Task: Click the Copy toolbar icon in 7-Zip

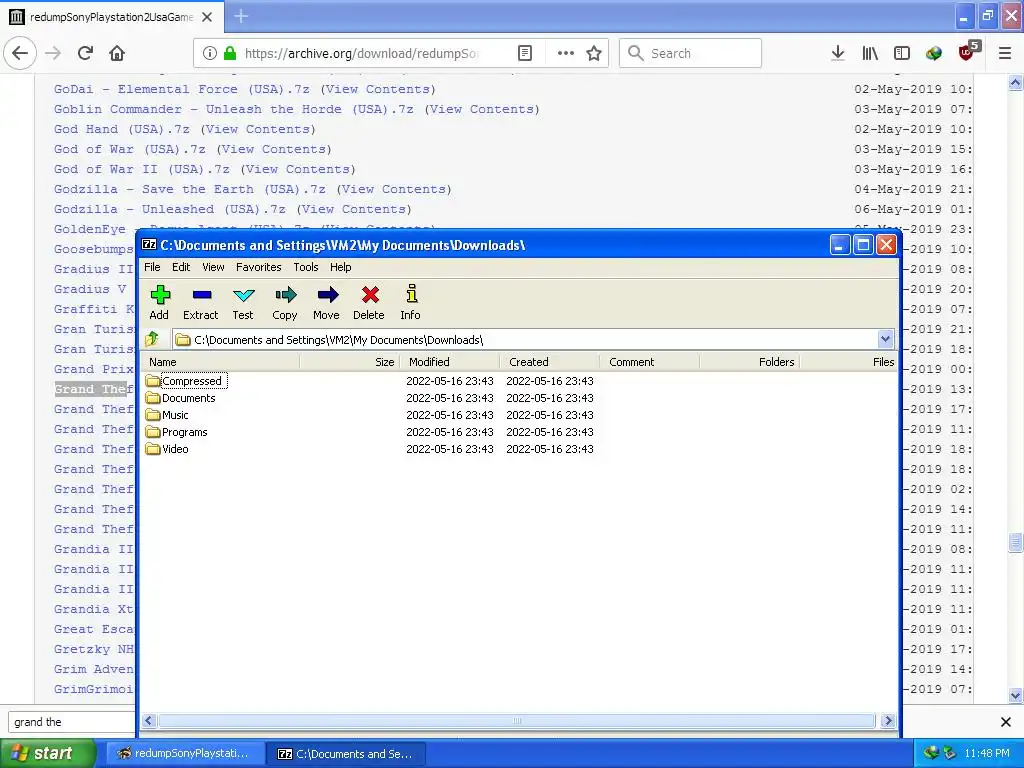Action: [x=285, y=295]
